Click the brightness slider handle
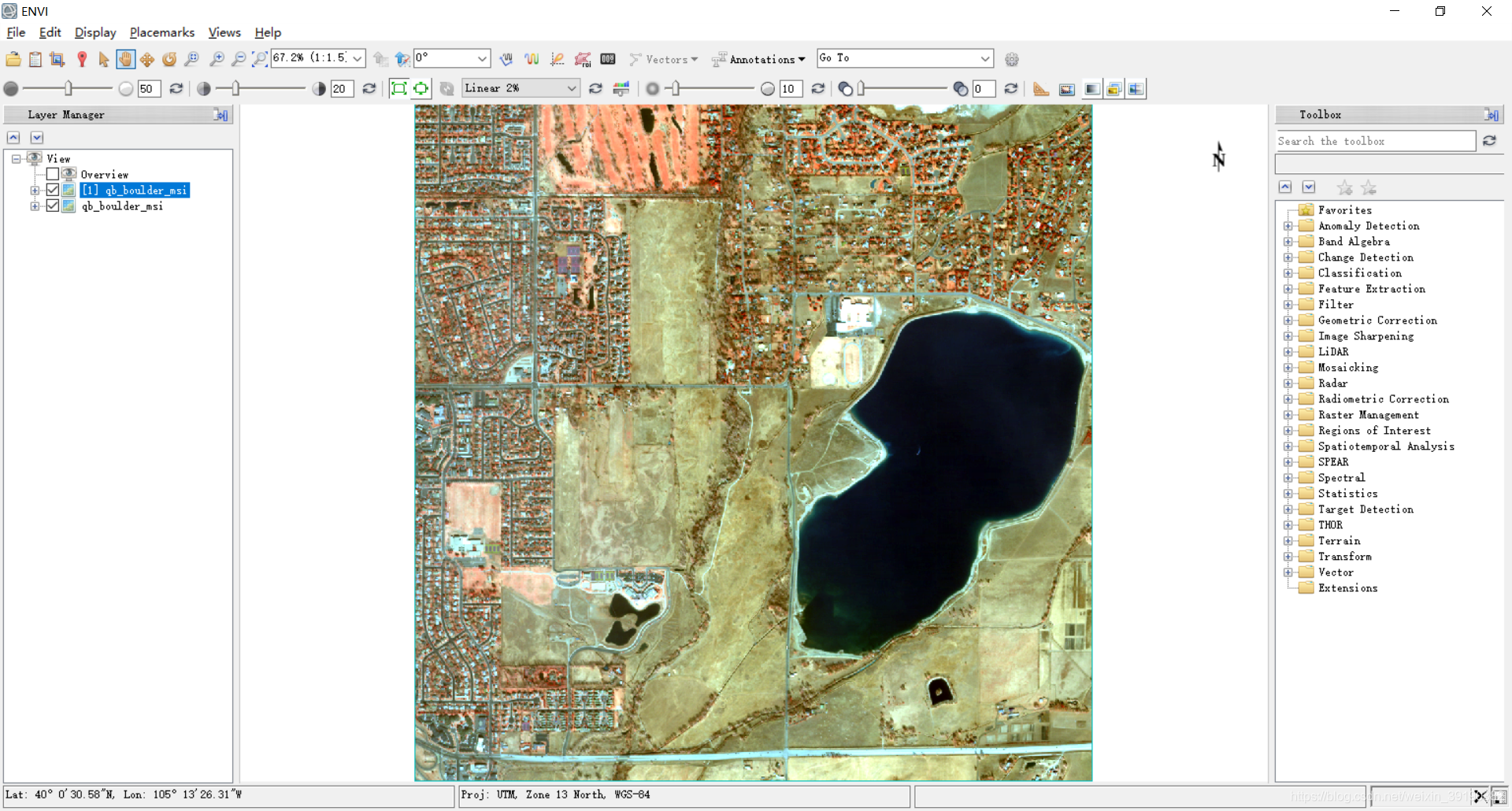Screen dimensions: 1512x811 [69, 89]
